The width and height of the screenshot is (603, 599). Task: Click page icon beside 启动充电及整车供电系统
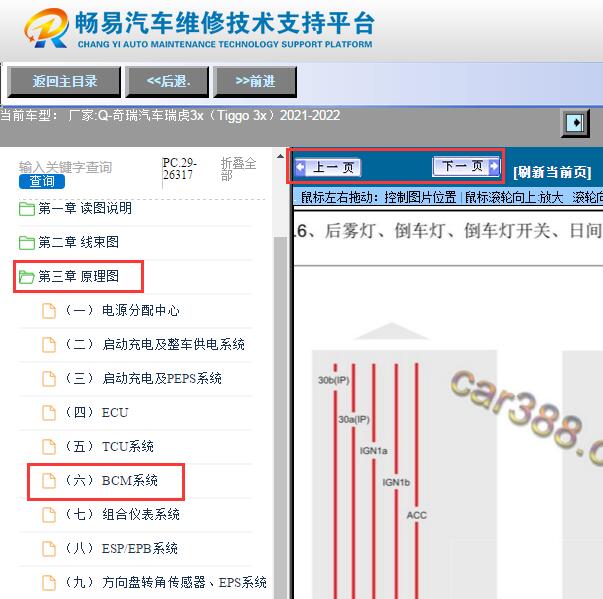[x=49, y=344]
